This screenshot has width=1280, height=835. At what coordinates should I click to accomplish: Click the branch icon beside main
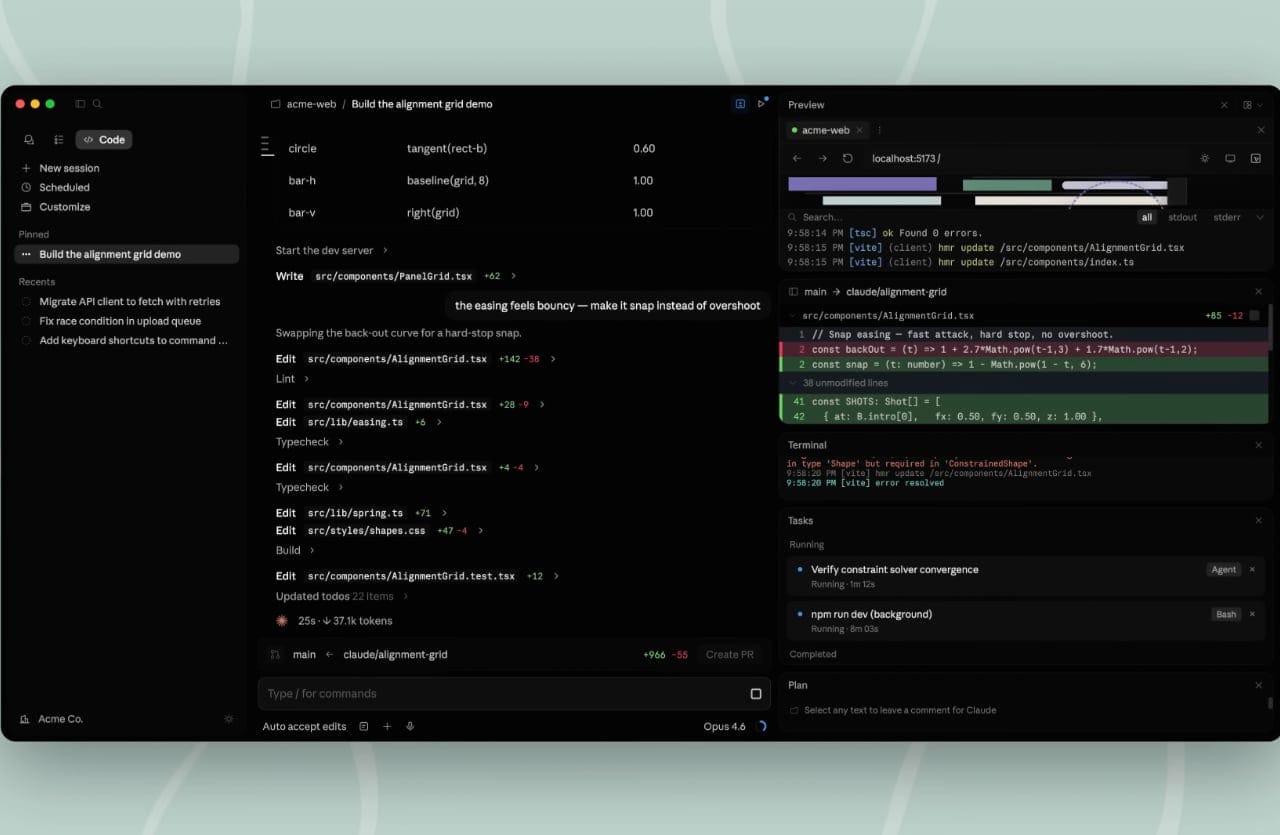coord(274,654)
